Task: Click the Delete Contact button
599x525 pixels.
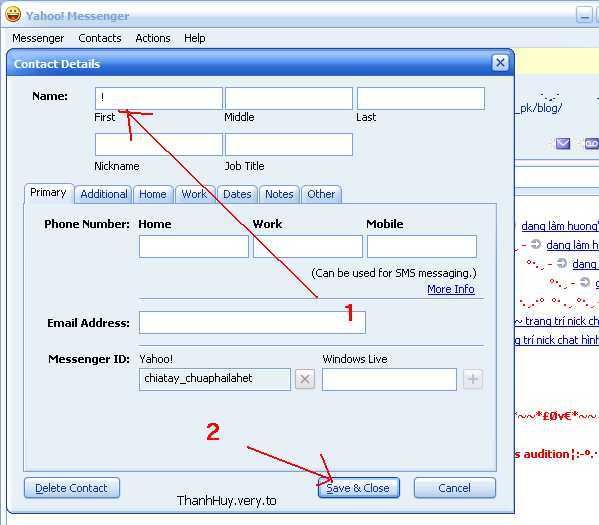Action: (x=71, y=488)
